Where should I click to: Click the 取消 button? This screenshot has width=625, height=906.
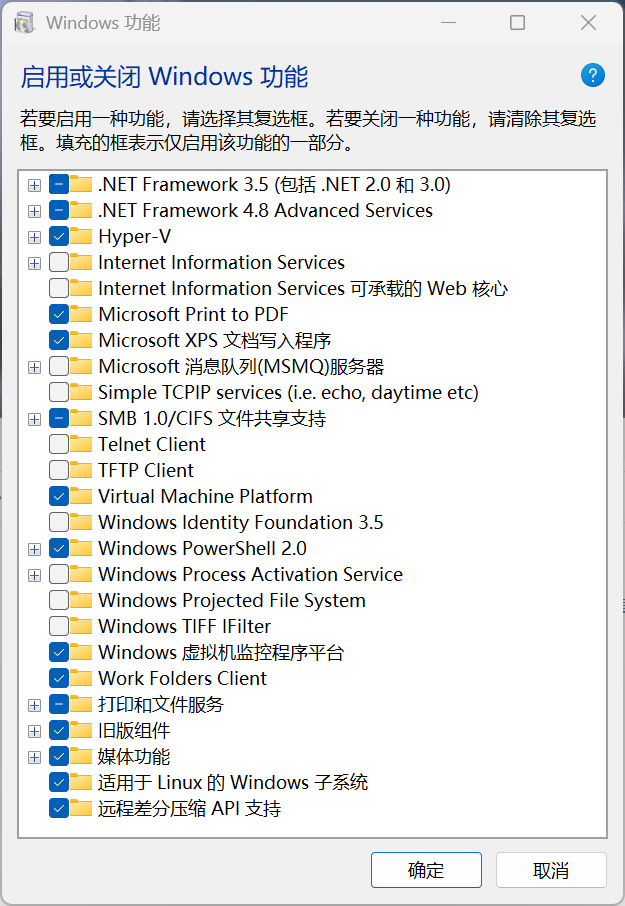pyautogui.click(x=551, y=870)
